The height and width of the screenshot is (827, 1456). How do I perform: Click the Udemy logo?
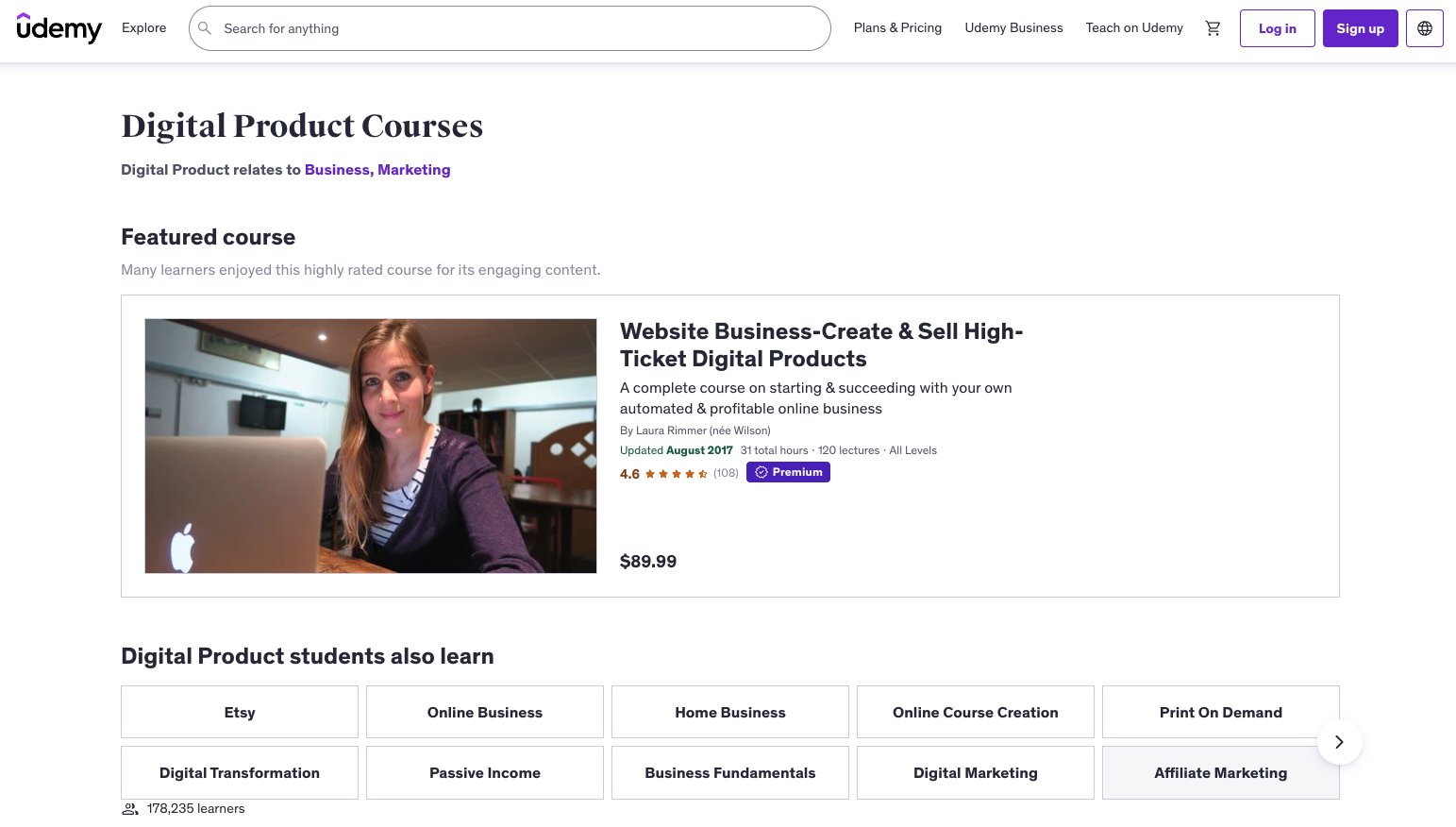pyautogui.click(x=59, y=28)
